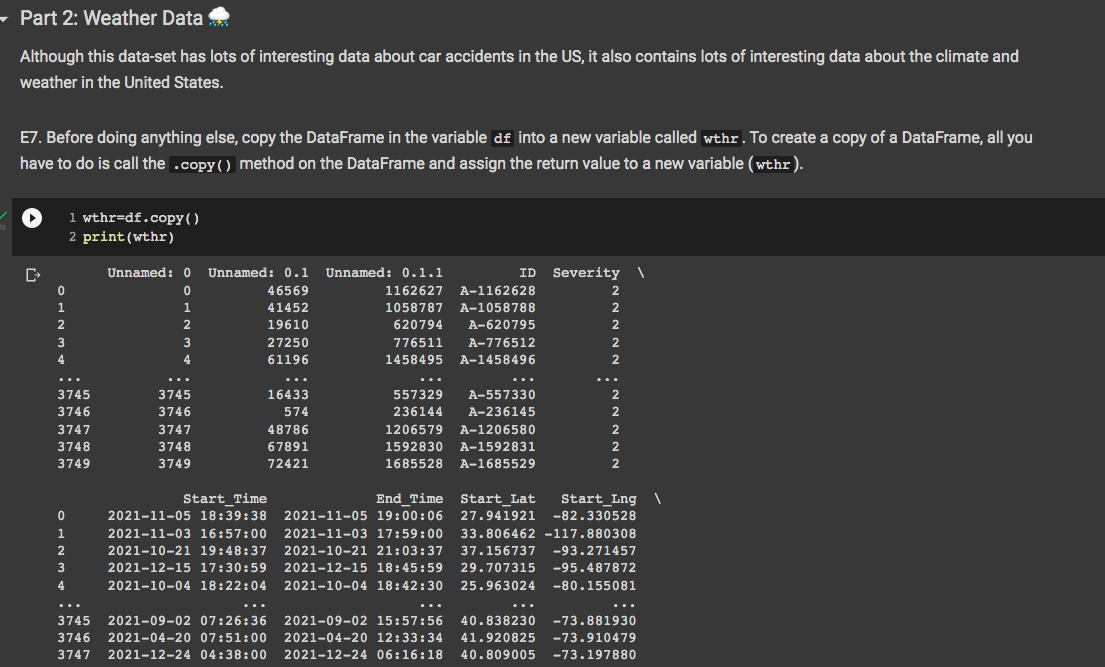Run the cell with the play button

31,219
